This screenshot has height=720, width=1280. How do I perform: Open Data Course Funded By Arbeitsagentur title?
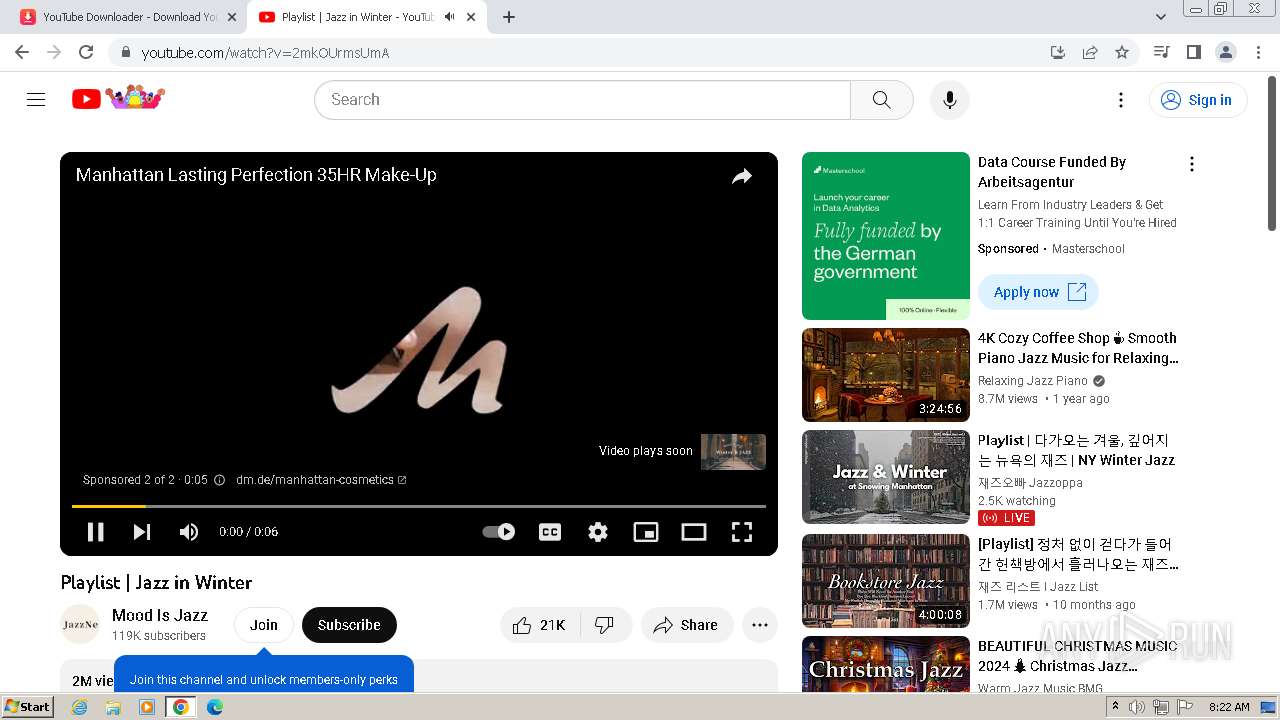click(1052, 172)
